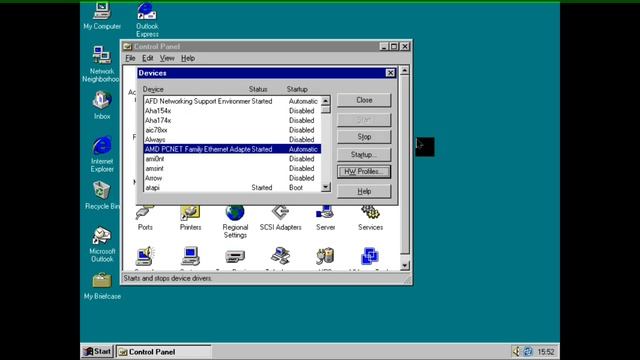The width and height of the screenshot is (640, 360).
Task: Select the Aha174x device row
Action: 232,120
